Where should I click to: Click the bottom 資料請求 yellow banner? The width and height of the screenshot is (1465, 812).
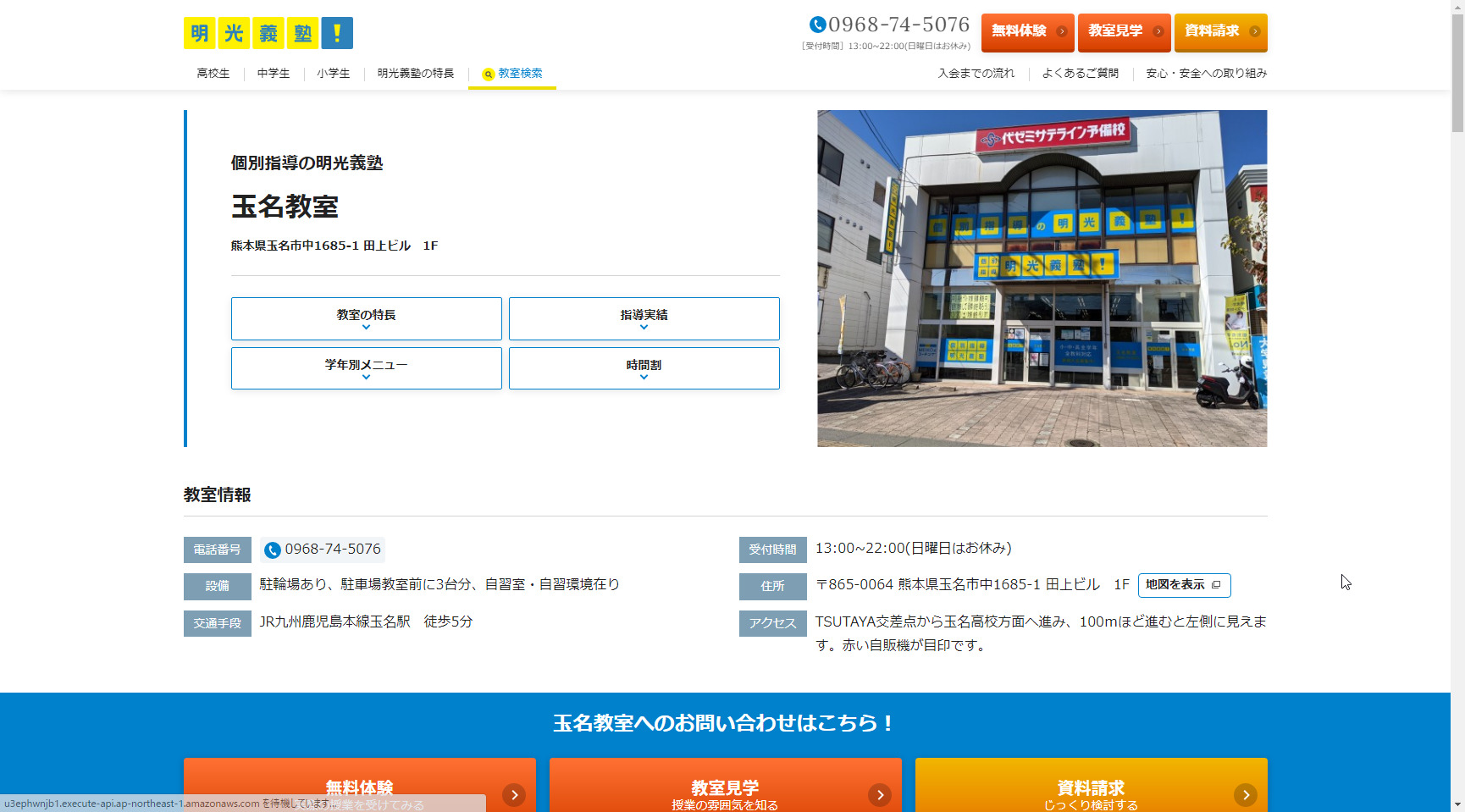[x=1092, y=785]
